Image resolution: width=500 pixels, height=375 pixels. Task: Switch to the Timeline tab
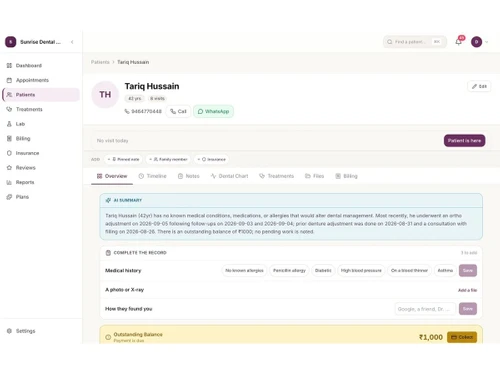pyautogui.click(x=152, y=176)
